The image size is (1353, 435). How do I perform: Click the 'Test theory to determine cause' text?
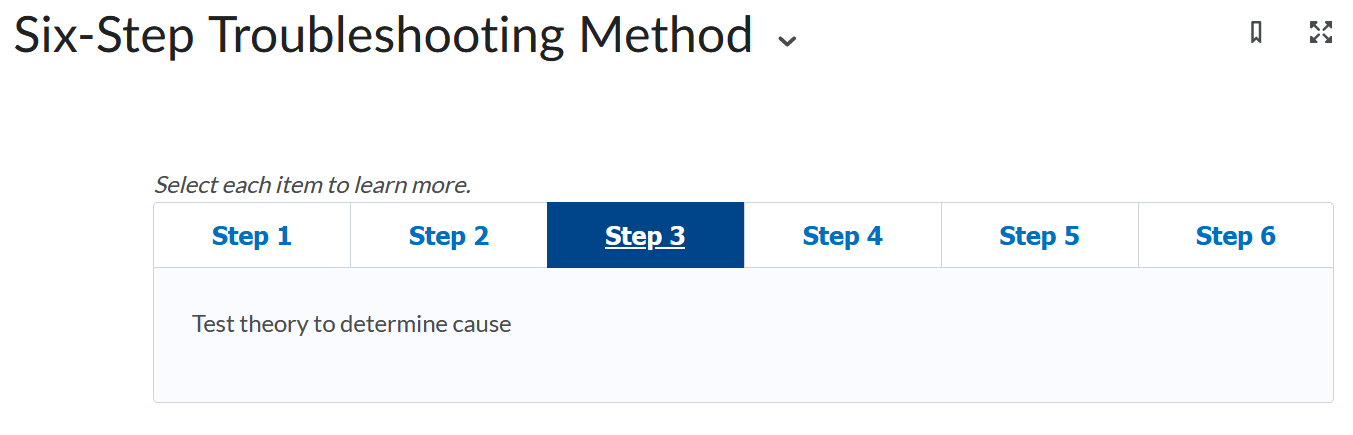click(x=351, y=324)
